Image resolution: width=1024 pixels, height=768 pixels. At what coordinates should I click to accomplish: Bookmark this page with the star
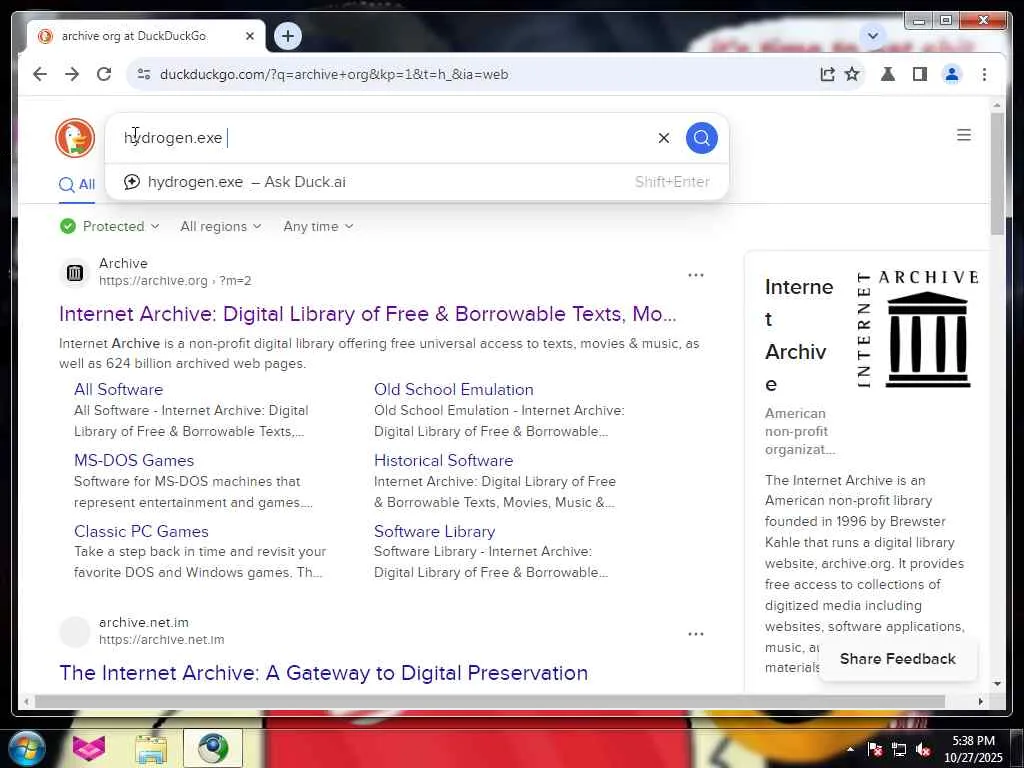point(852,74)
